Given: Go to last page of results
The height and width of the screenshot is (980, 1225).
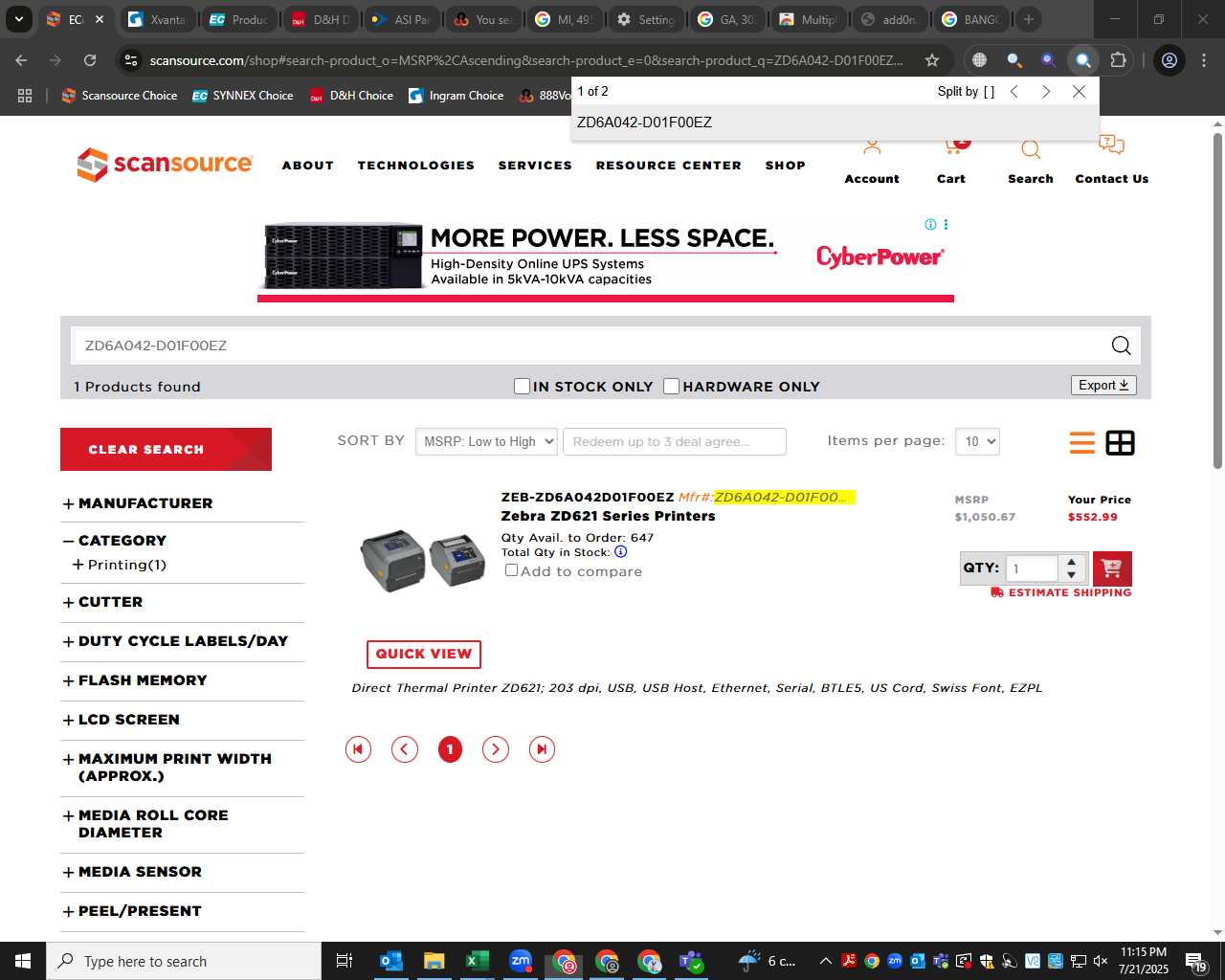Looking at the screenshot, I should [x=542, y=749].
